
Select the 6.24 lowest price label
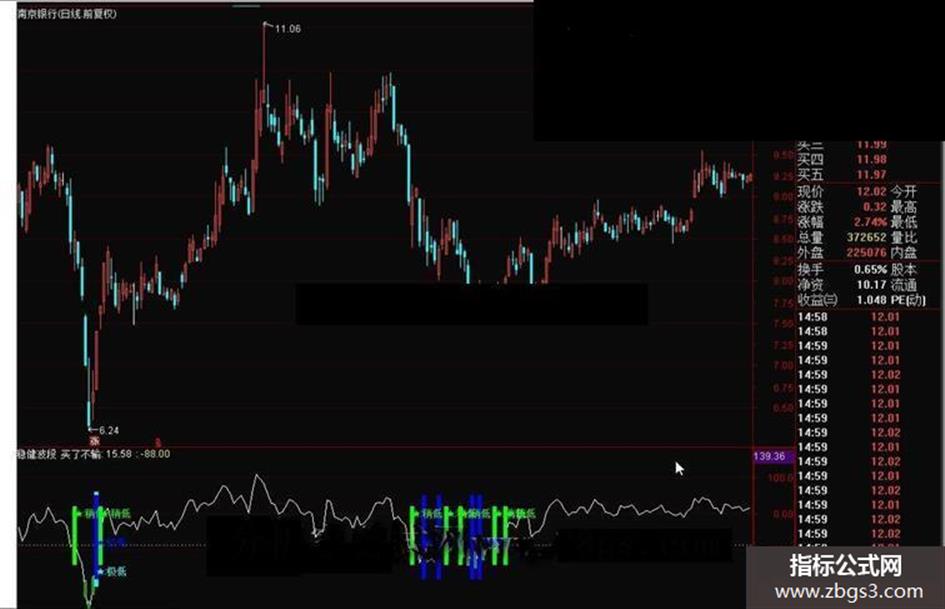point(109,430)
